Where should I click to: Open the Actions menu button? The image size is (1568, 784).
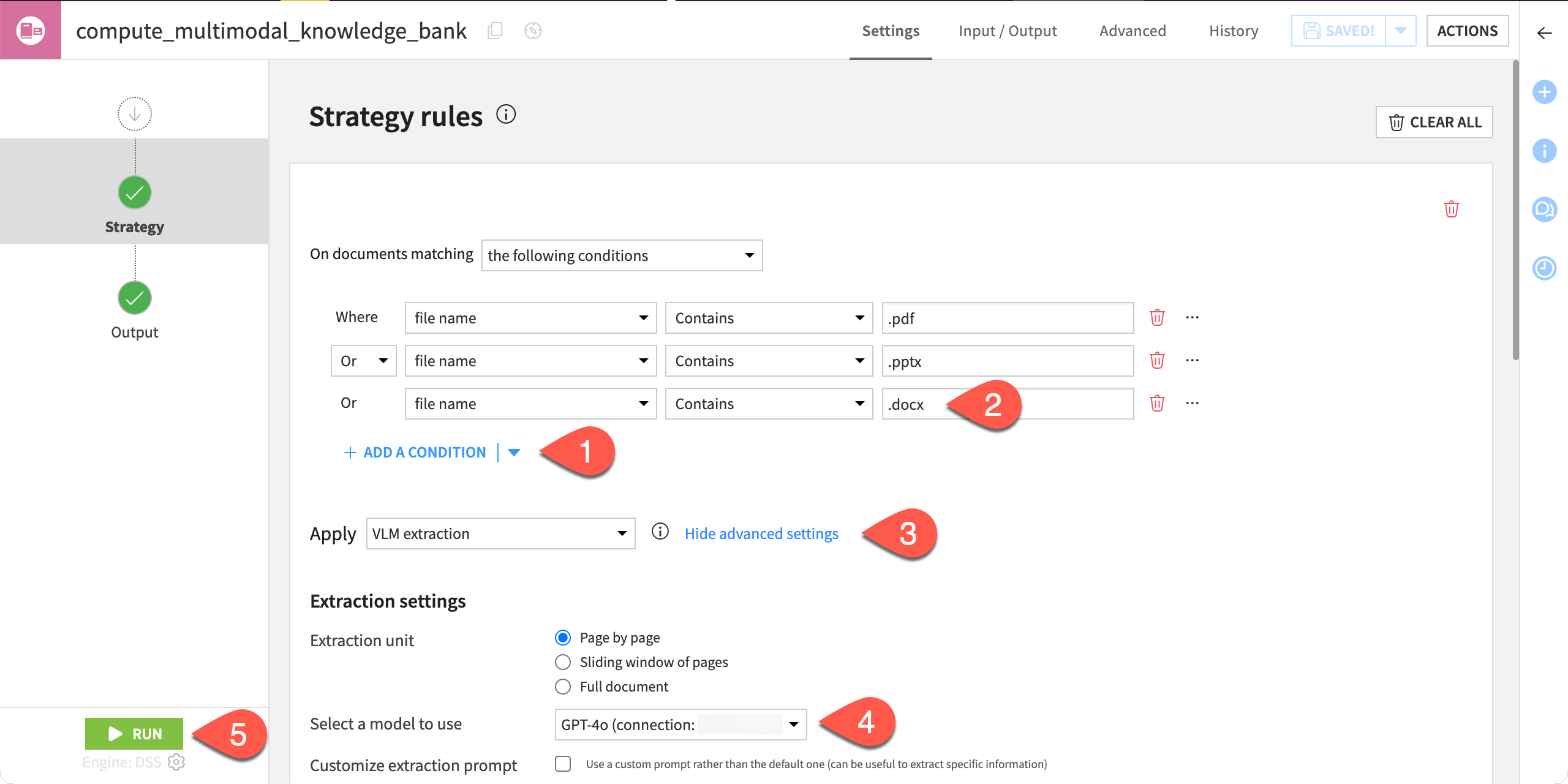coord(1468,31)
